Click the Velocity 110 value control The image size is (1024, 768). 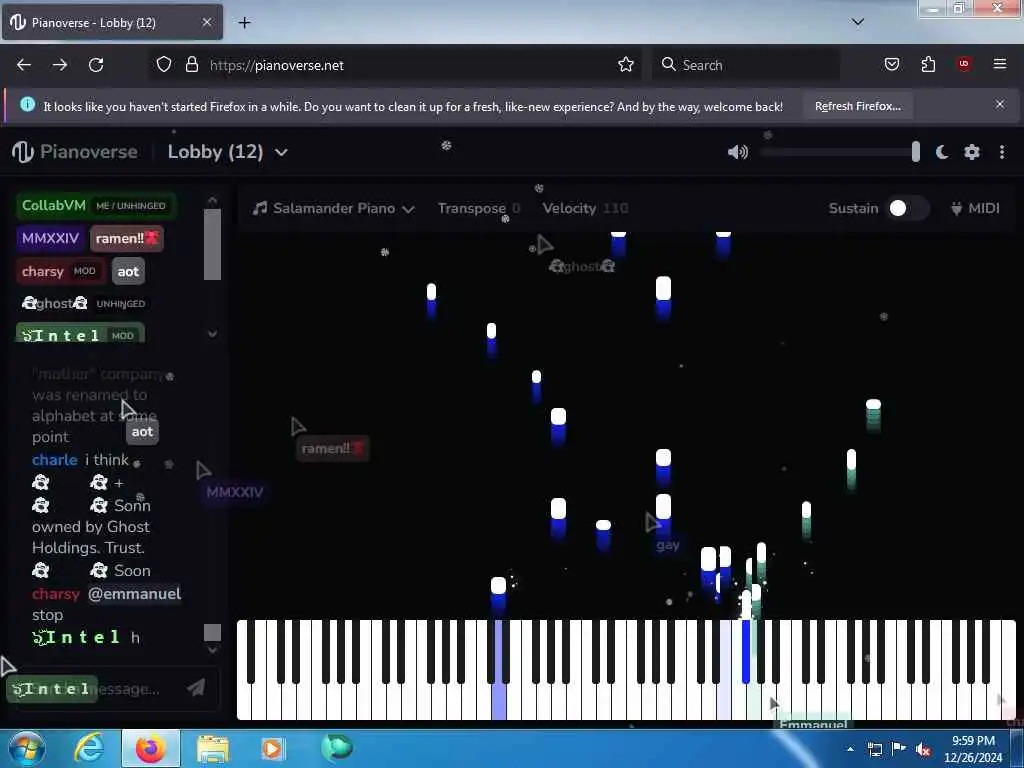[585, 208]
